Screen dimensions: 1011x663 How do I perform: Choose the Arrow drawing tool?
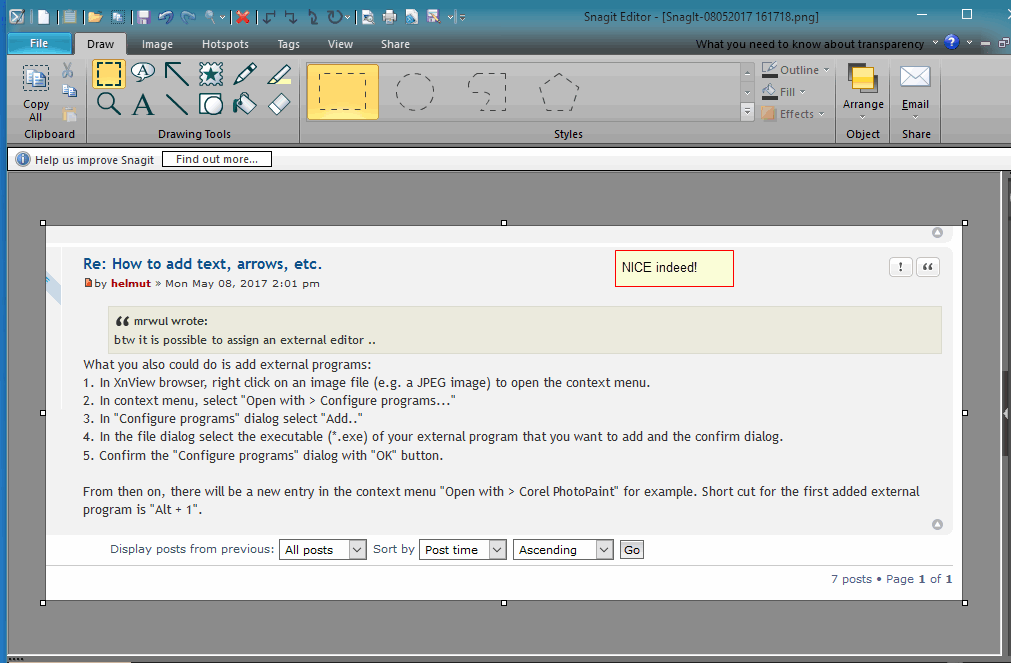(x=177, y=73)
